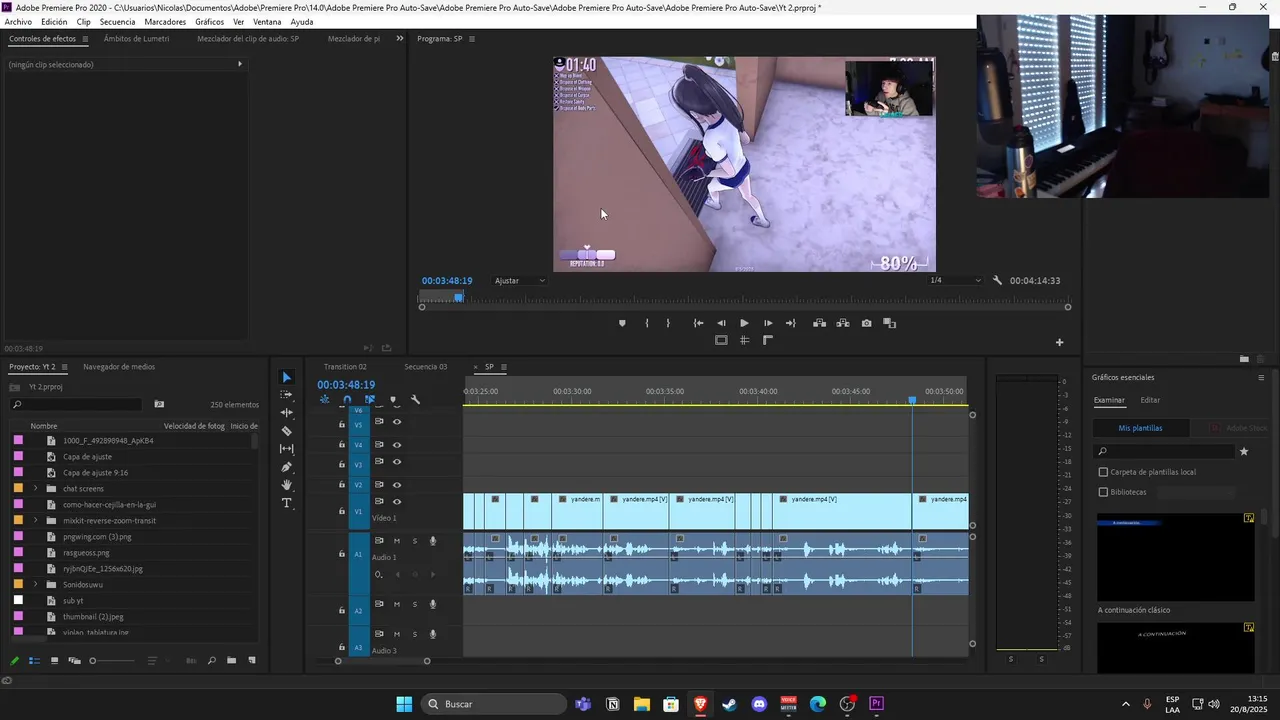
Task: Click New Bin folder icon
Action: tap(231, 660)
